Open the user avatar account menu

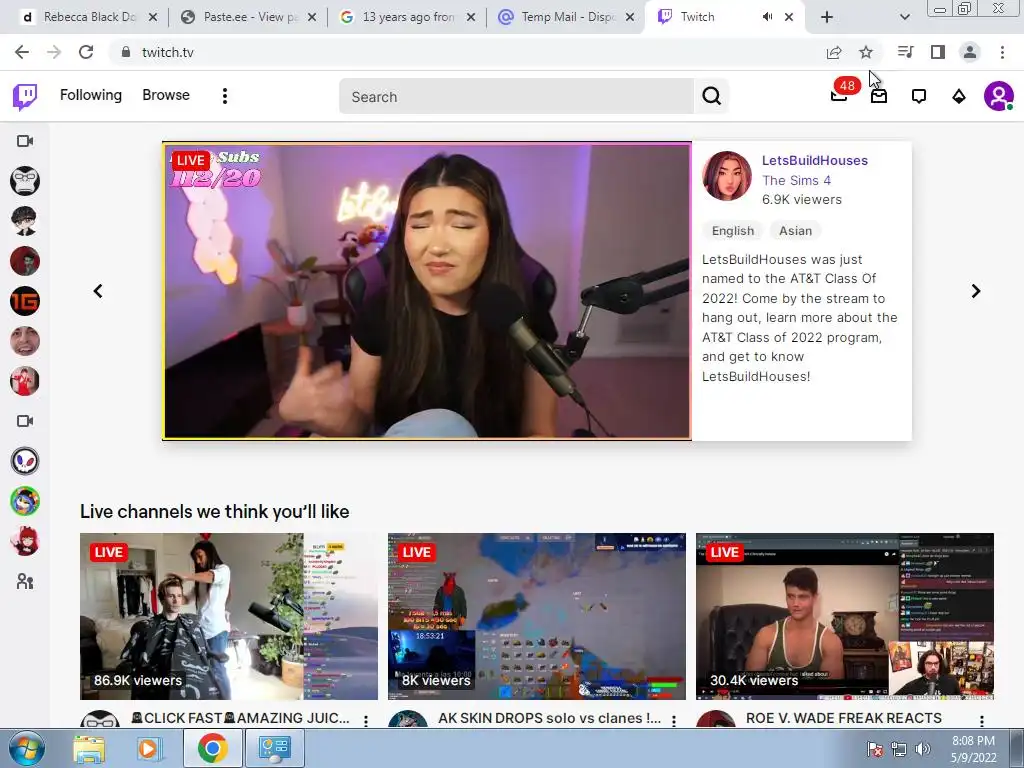pyautogui.click(x=999, y=96)
